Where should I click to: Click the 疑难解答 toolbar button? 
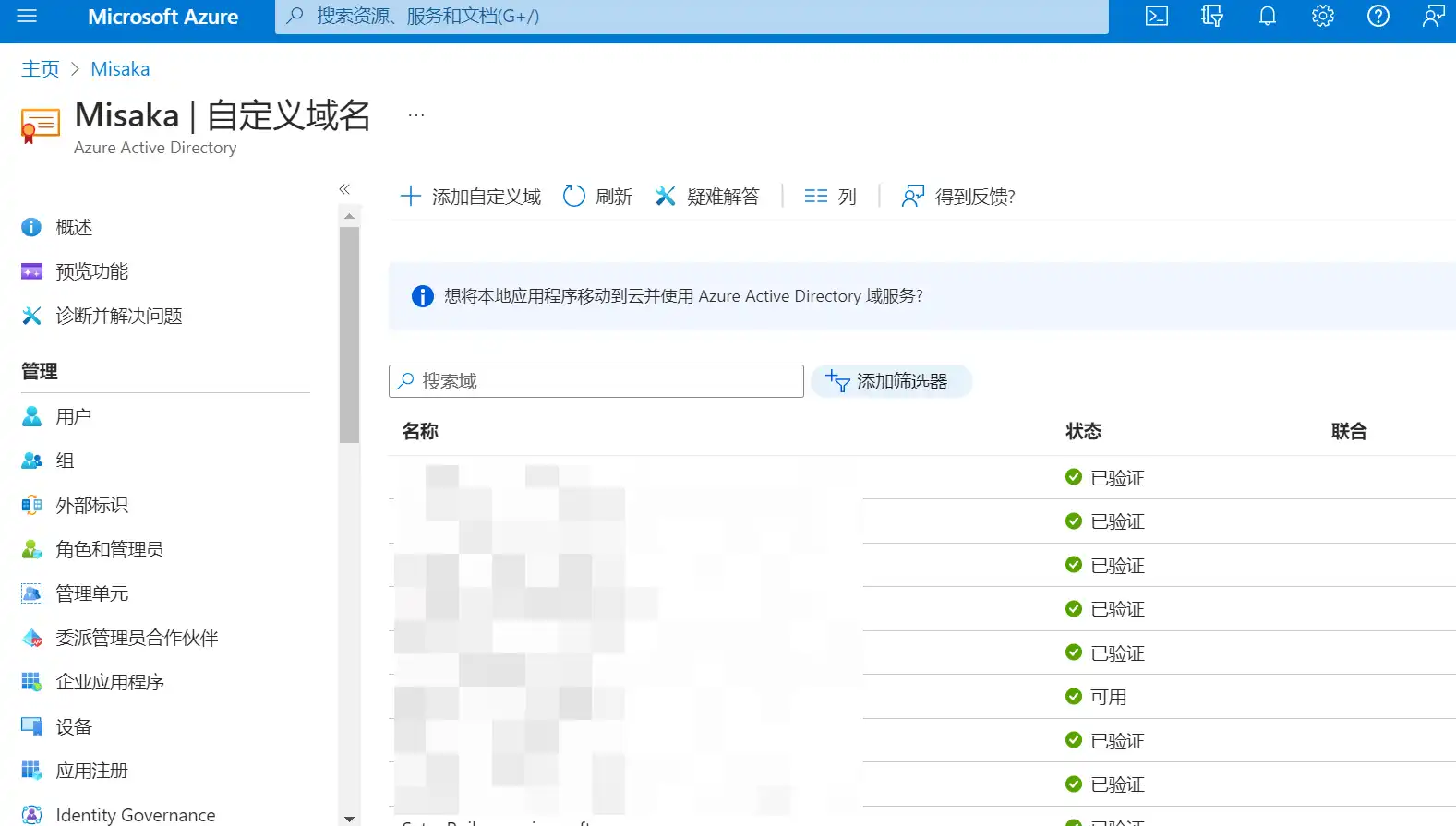tap(707, 196)
